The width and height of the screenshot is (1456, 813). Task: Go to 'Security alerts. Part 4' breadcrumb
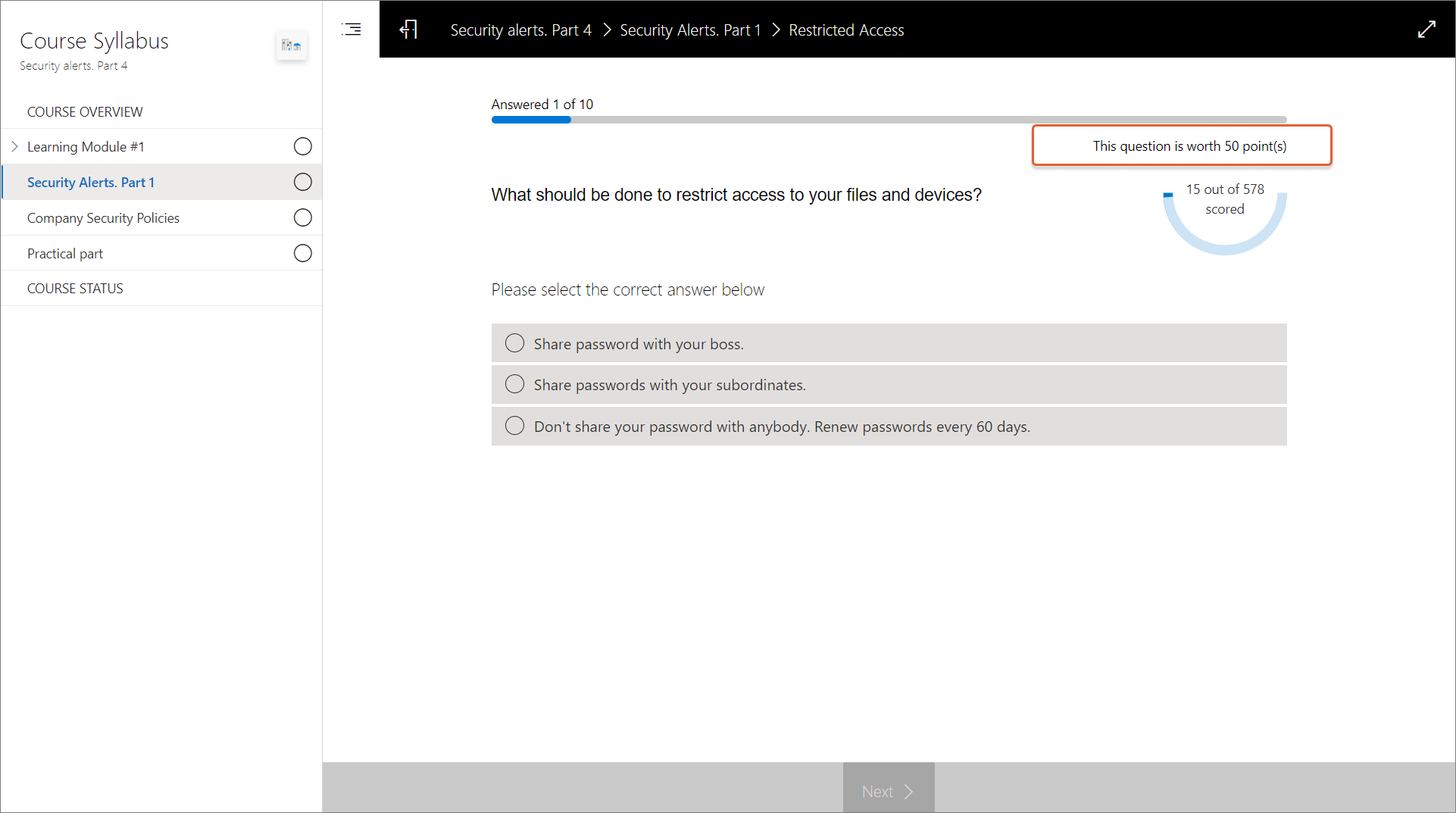tap(520, 30)
